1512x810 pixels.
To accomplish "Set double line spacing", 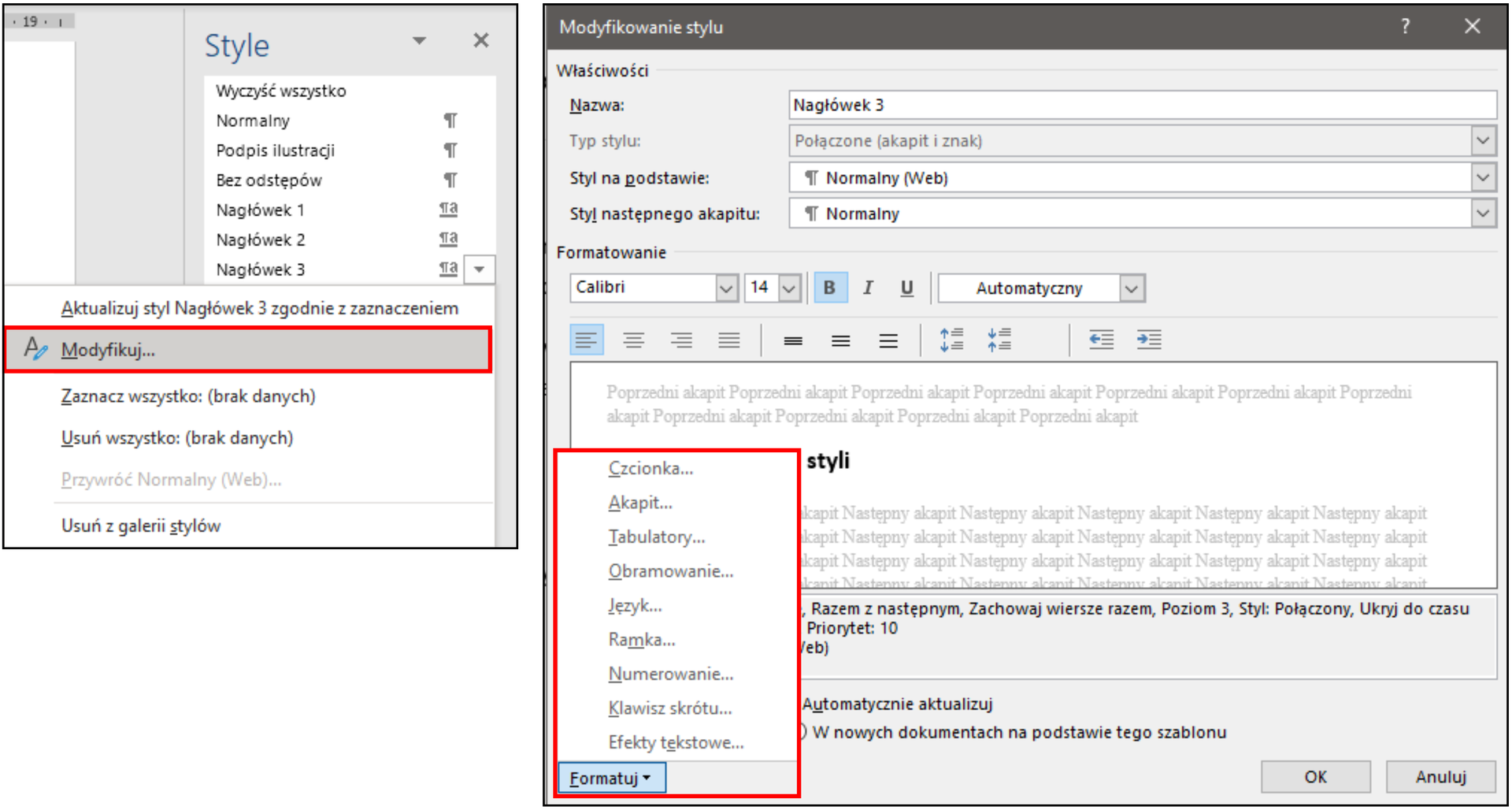I will click(888, 340).
